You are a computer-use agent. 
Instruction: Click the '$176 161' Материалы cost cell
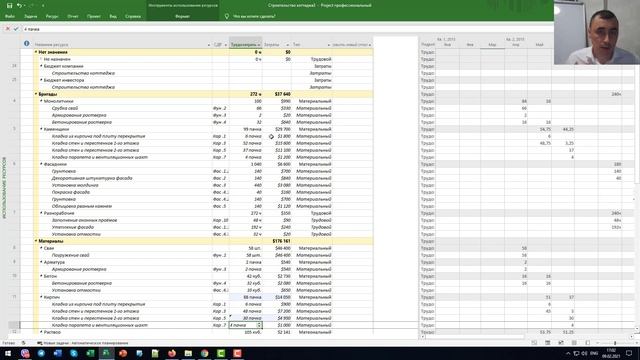pos(277,241)
